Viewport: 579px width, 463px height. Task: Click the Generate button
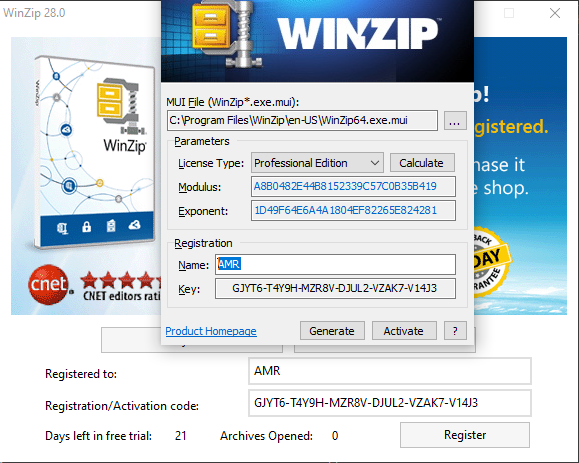point(332,331)
